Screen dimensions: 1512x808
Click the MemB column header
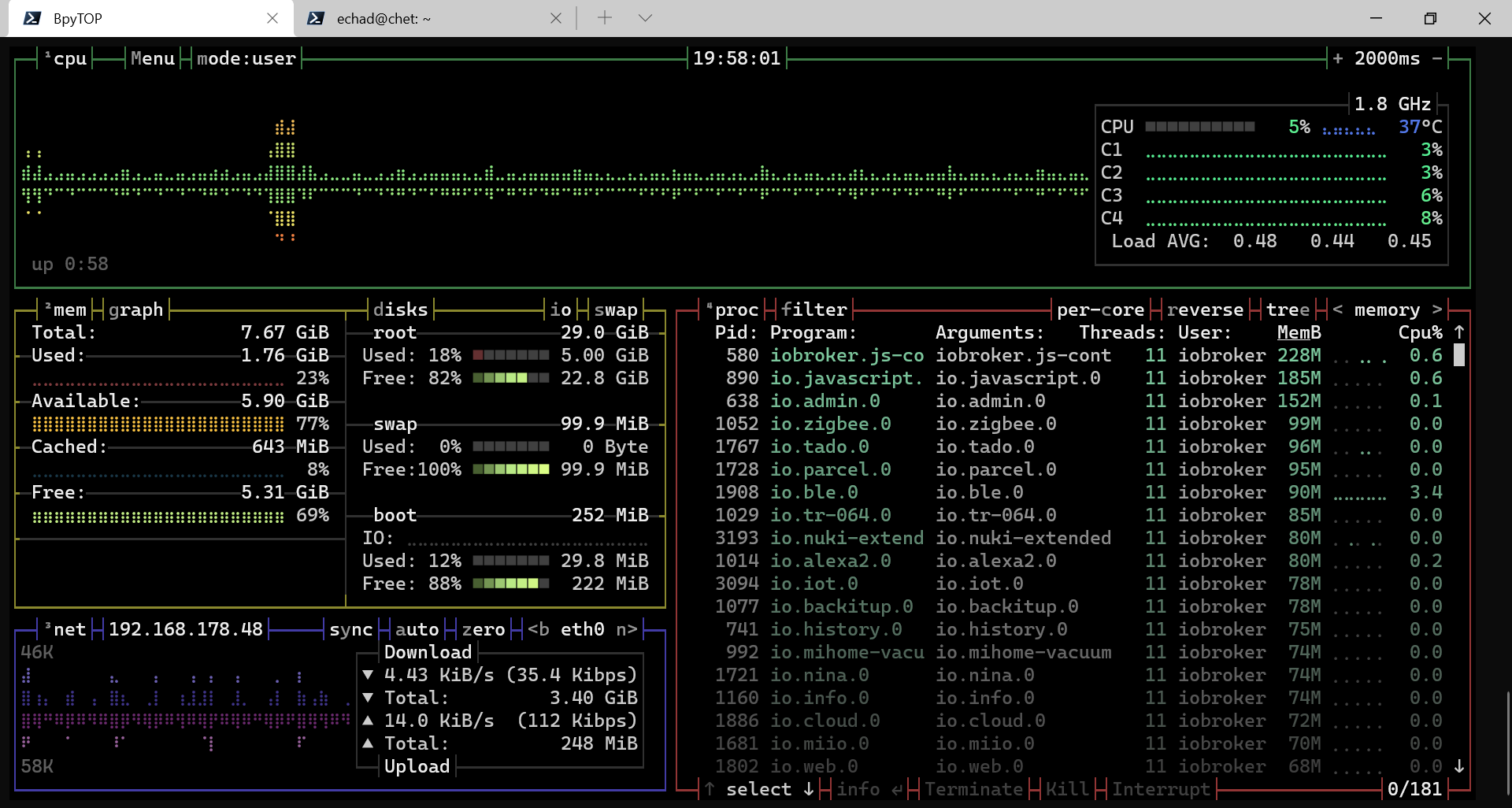[1299, 332]
